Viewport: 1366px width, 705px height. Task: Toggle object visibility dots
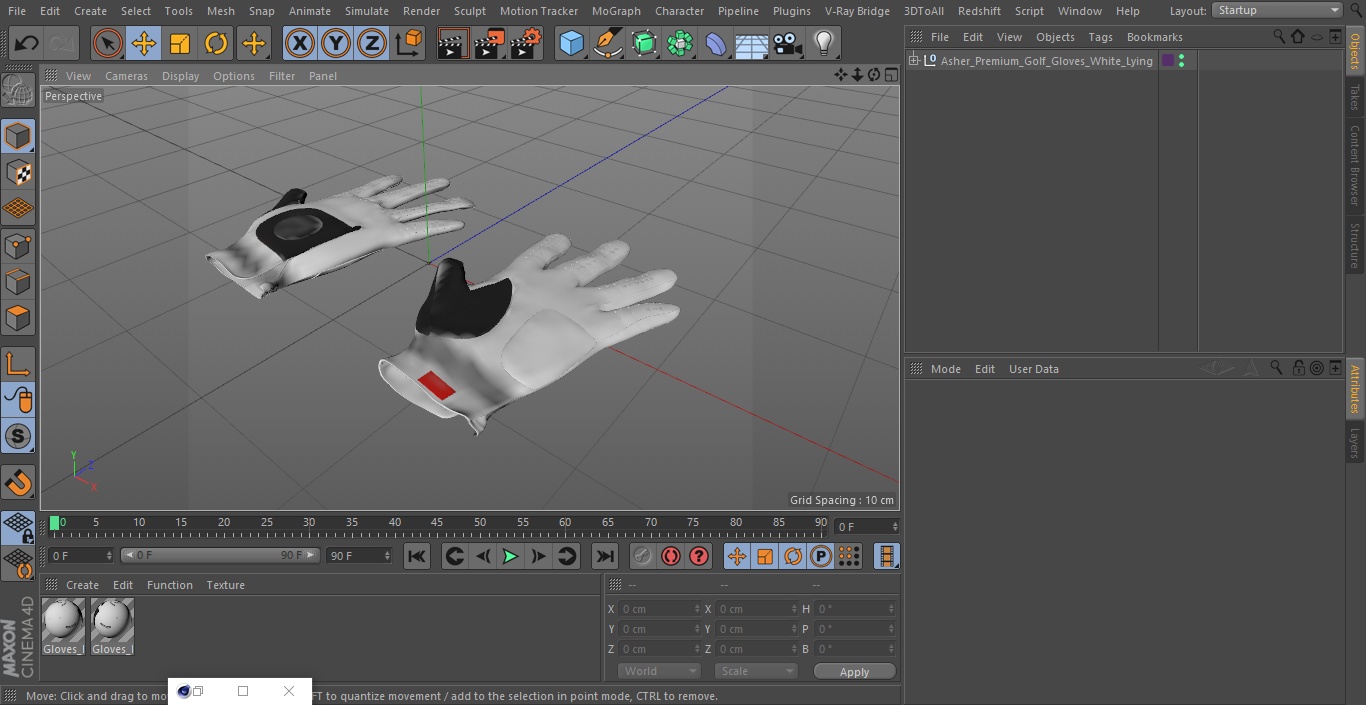click(1181, 61)
